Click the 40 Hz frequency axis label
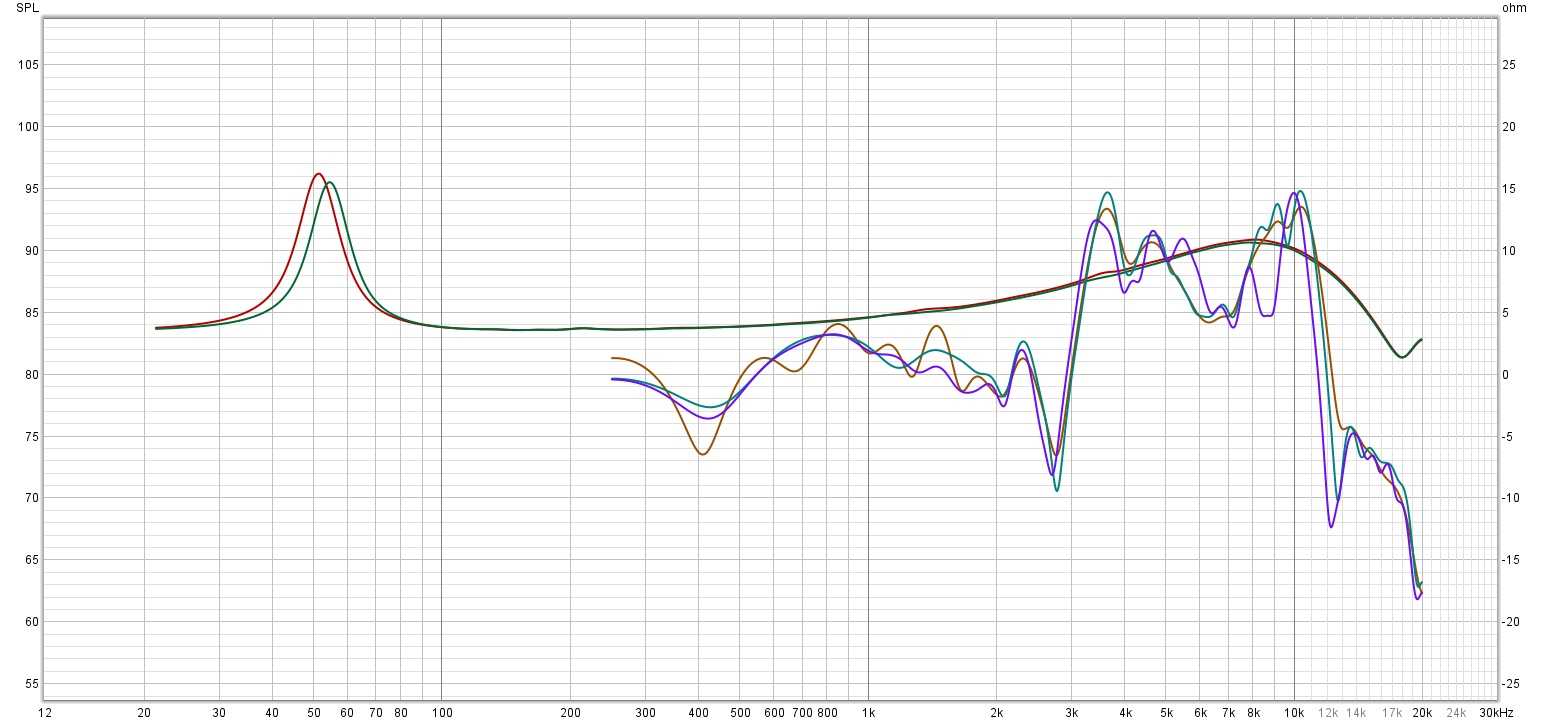1554x724 pixels. point(271,713)
